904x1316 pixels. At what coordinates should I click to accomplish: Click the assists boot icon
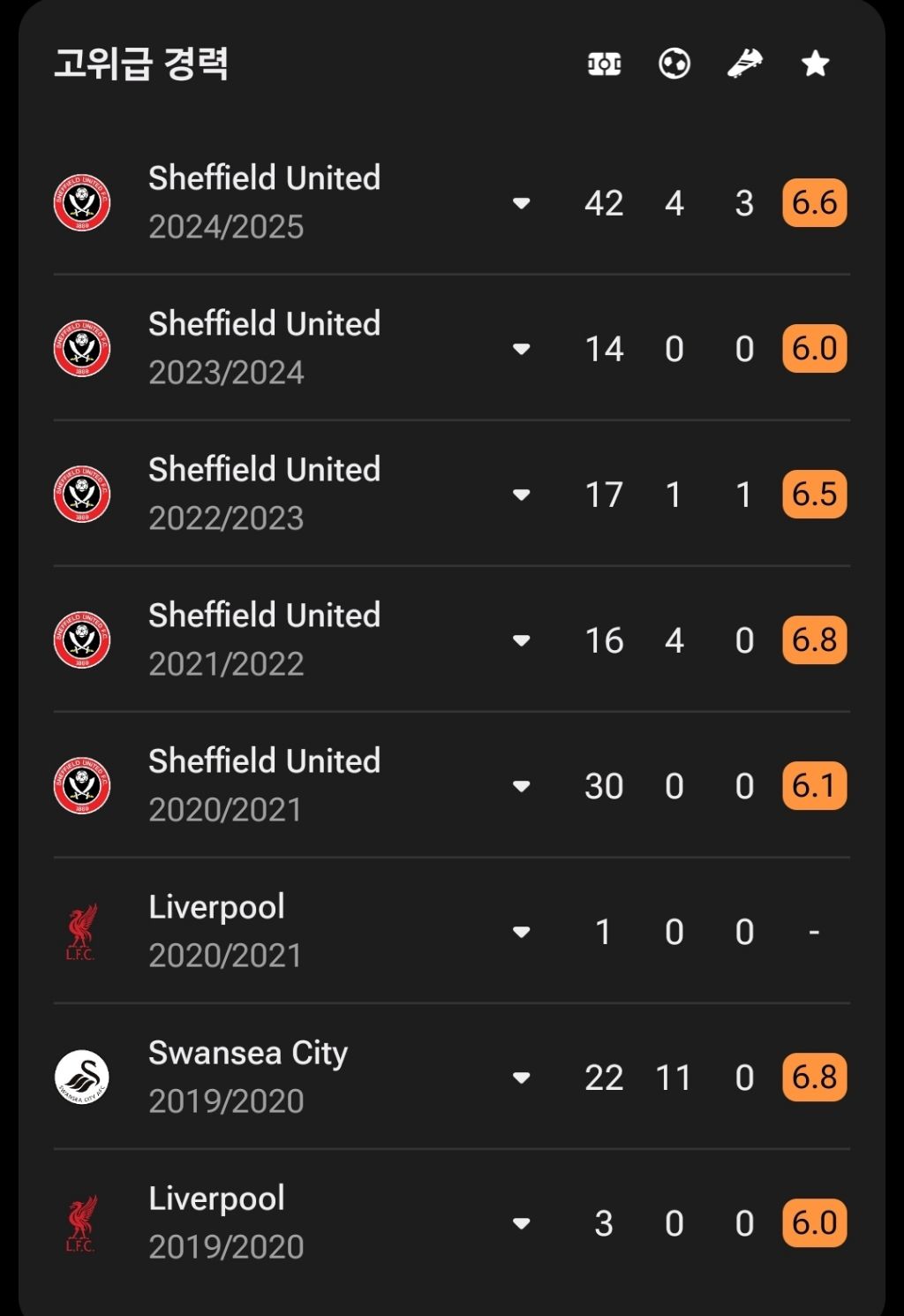click(744, 64)
